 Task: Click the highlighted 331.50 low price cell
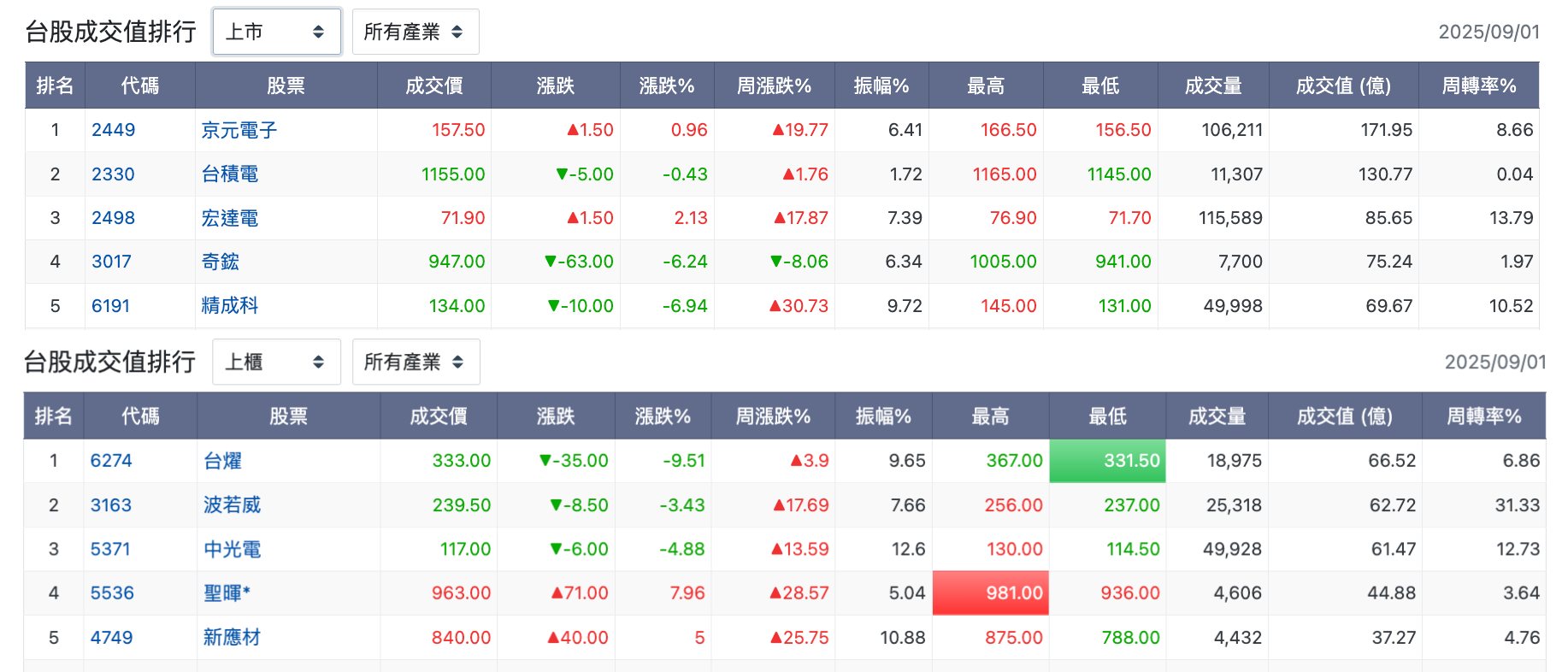(x=1107, y=461)
